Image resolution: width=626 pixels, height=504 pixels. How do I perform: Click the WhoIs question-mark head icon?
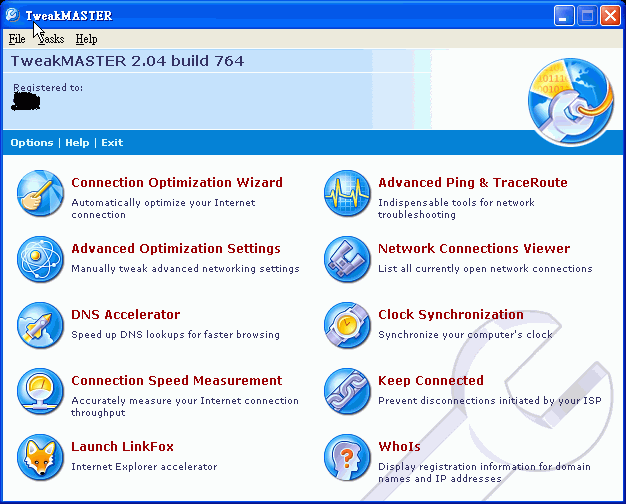(347, 457)
